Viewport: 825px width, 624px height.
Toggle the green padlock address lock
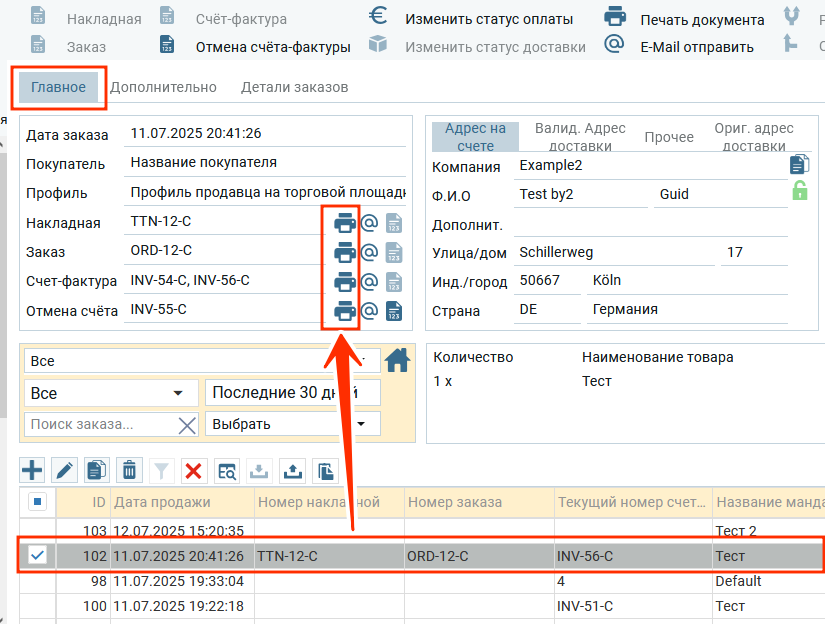[799, 191]
